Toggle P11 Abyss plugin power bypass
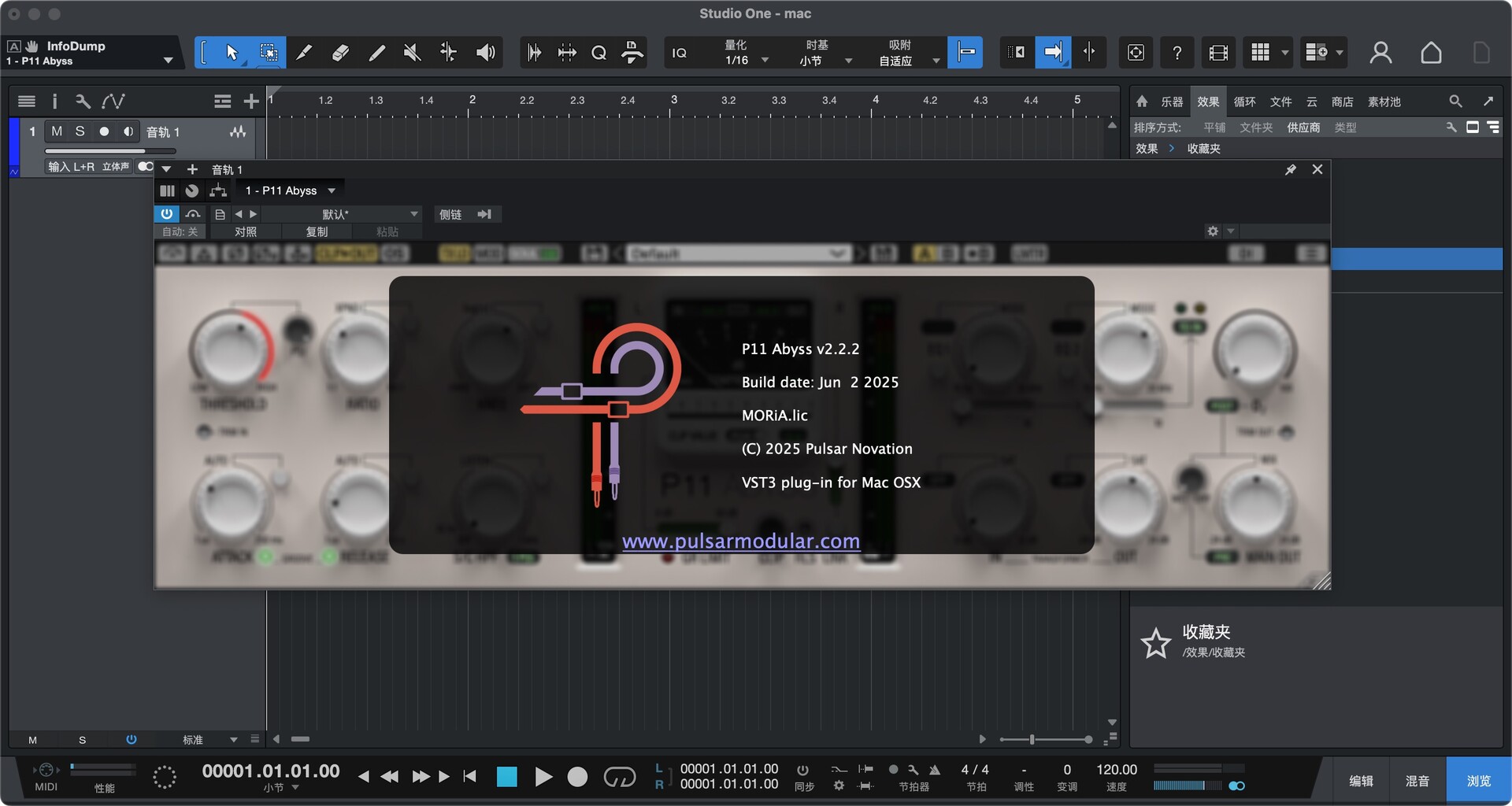This screenshot has width=1512, height=806. click(x=167, y=214)
